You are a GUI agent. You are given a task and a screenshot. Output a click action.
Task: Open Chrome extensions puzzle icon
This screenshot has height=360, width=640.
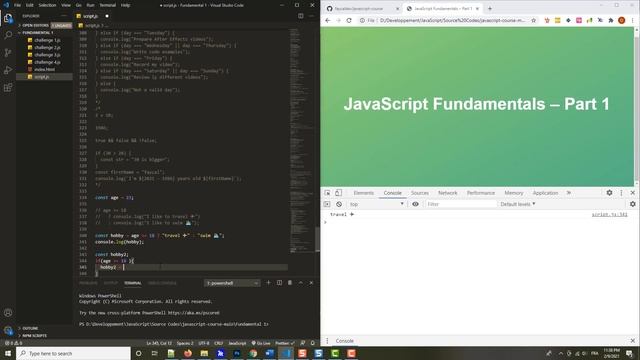pyautogui.click(x=611, y=20)
